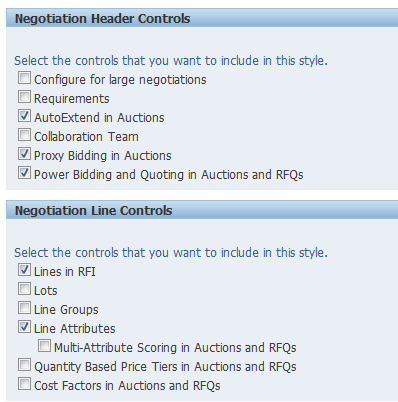Click the instruction text under Line Controls
The image size is (398, 402).
tap(171, 253)
